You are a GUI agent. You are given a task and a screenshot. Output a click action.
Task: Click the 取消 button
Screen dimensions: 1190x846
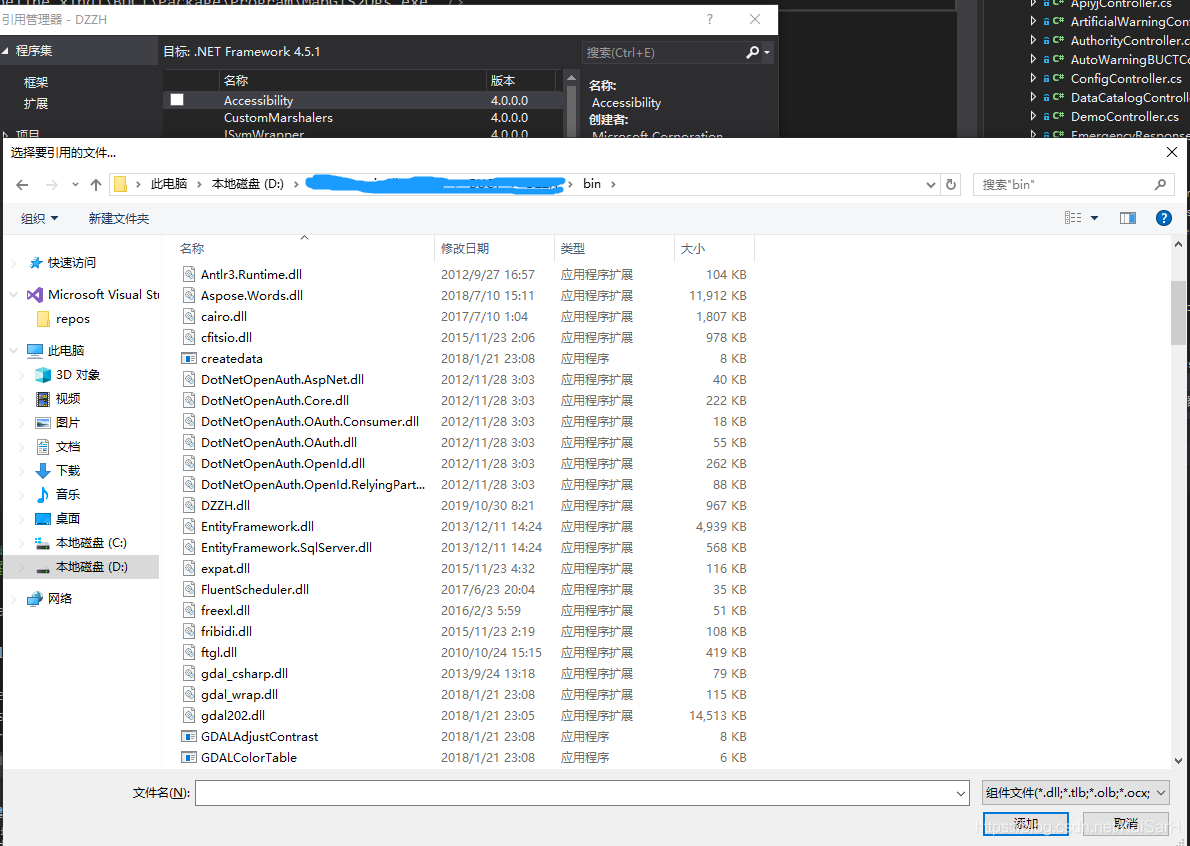[1125, 824]
